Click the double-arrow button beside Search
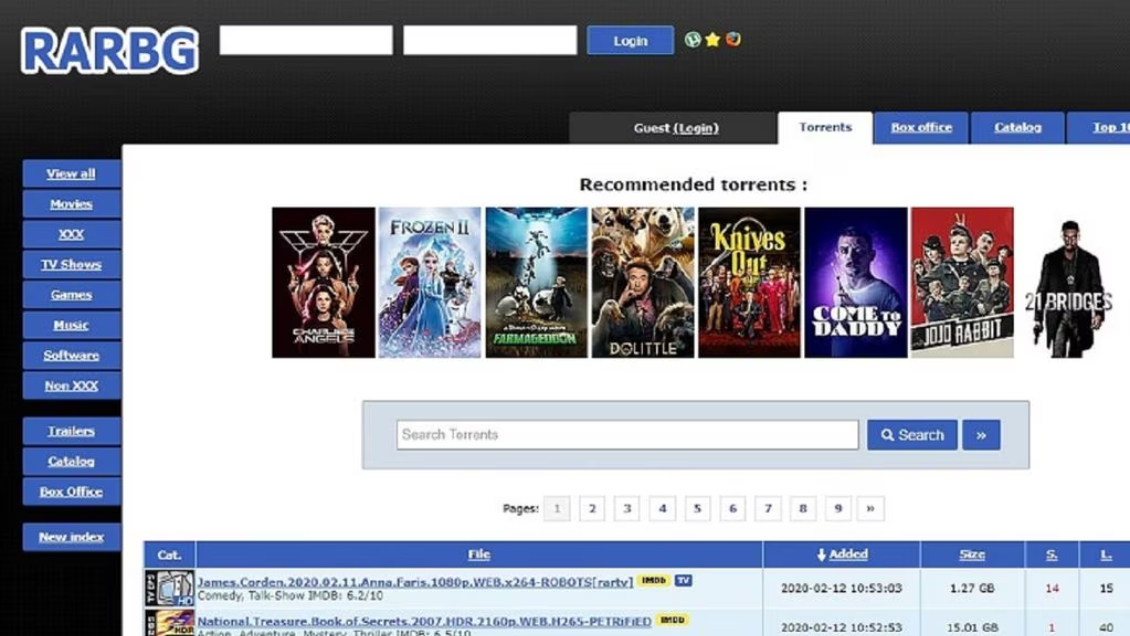This screenshot has width=1130, height=636. (x=979, y=434)
